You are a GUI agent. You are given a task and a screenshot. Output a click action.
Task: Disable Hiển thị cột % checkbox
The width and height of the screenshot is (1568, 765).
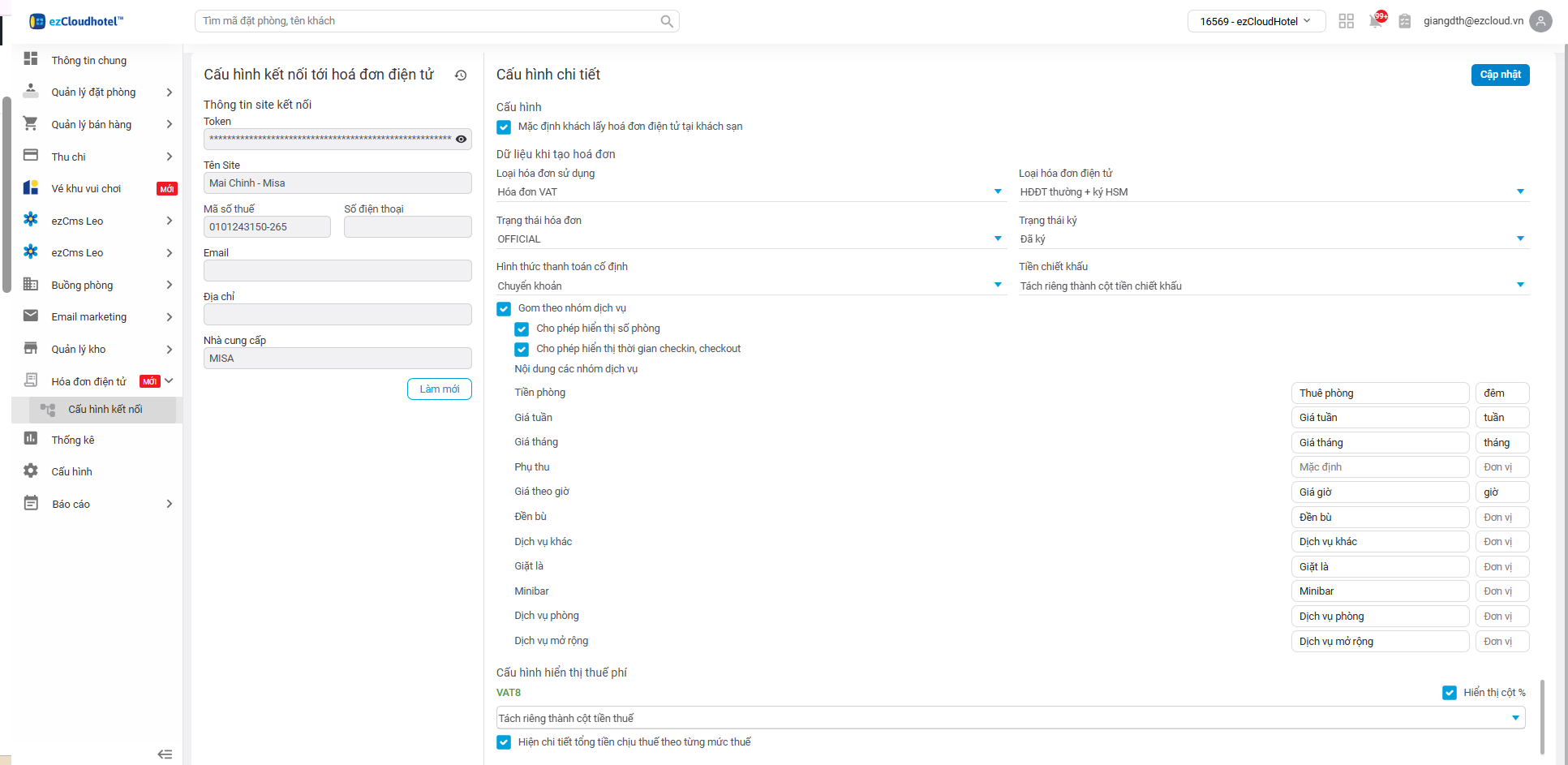[x=1450, y=693]
